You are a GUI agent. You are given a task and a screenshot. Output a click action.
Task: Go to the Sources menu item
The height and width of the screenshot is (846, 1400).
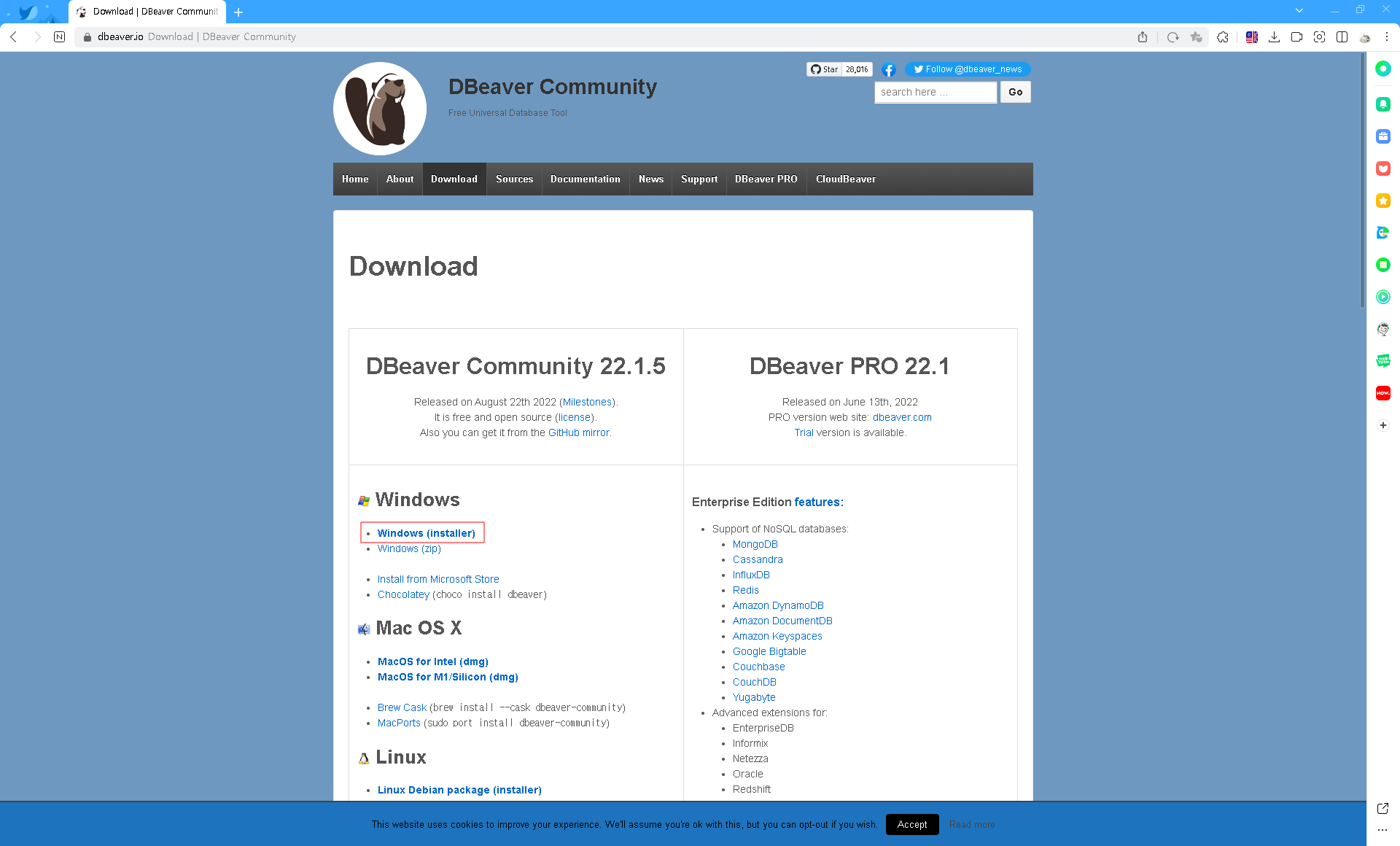pyautogui.click(x=514, y=179)
